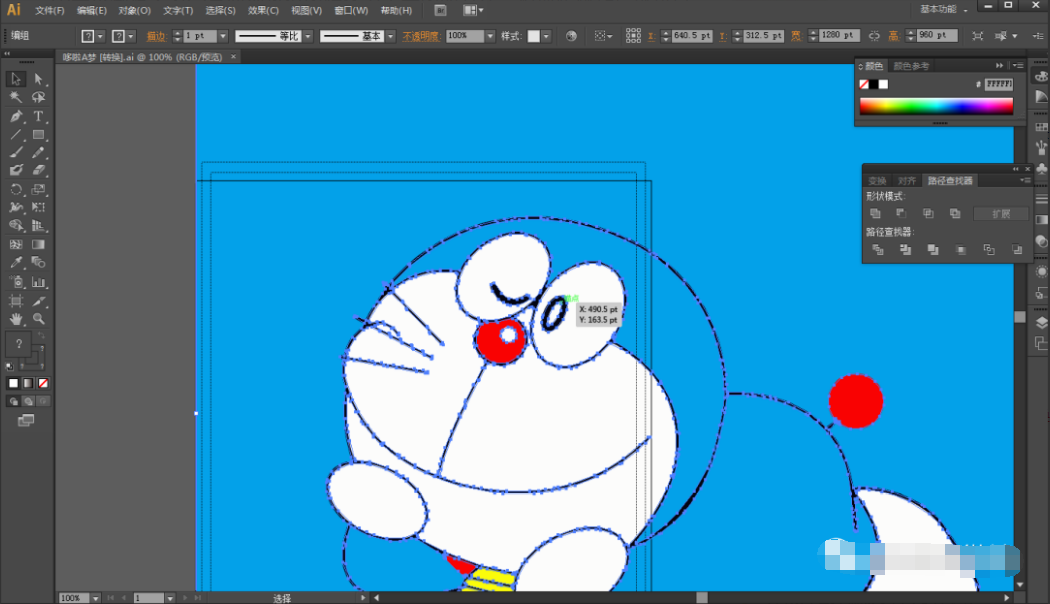
Task: Click Minus Front shape mode in Pathfinder
Action: pyautogui.click(x=901, y=214)
